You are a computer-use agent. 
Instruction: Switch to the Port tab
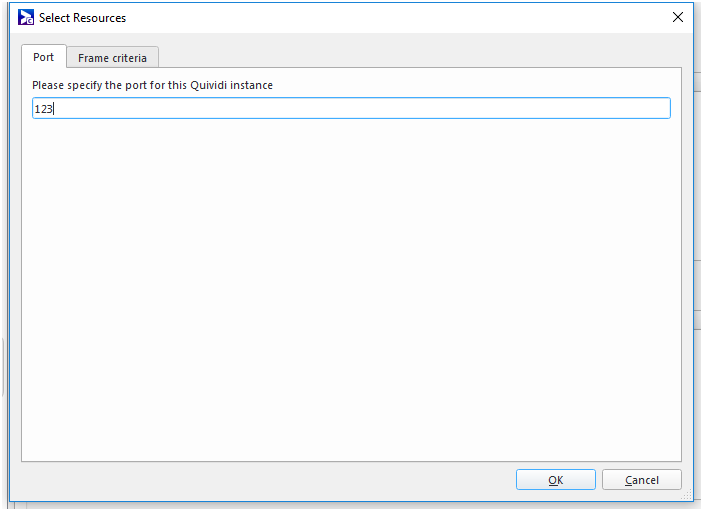coord(44,57)
